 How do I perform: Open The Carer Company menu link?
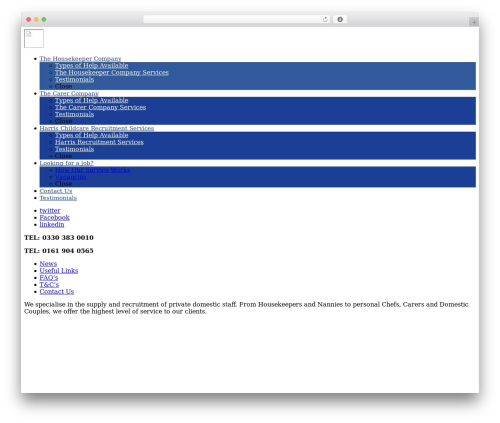[69, 94]
